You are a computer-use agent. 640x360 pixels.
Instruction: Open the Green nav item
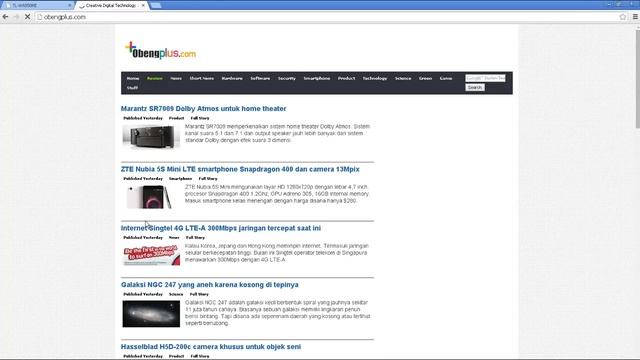(x=425, y=78)
